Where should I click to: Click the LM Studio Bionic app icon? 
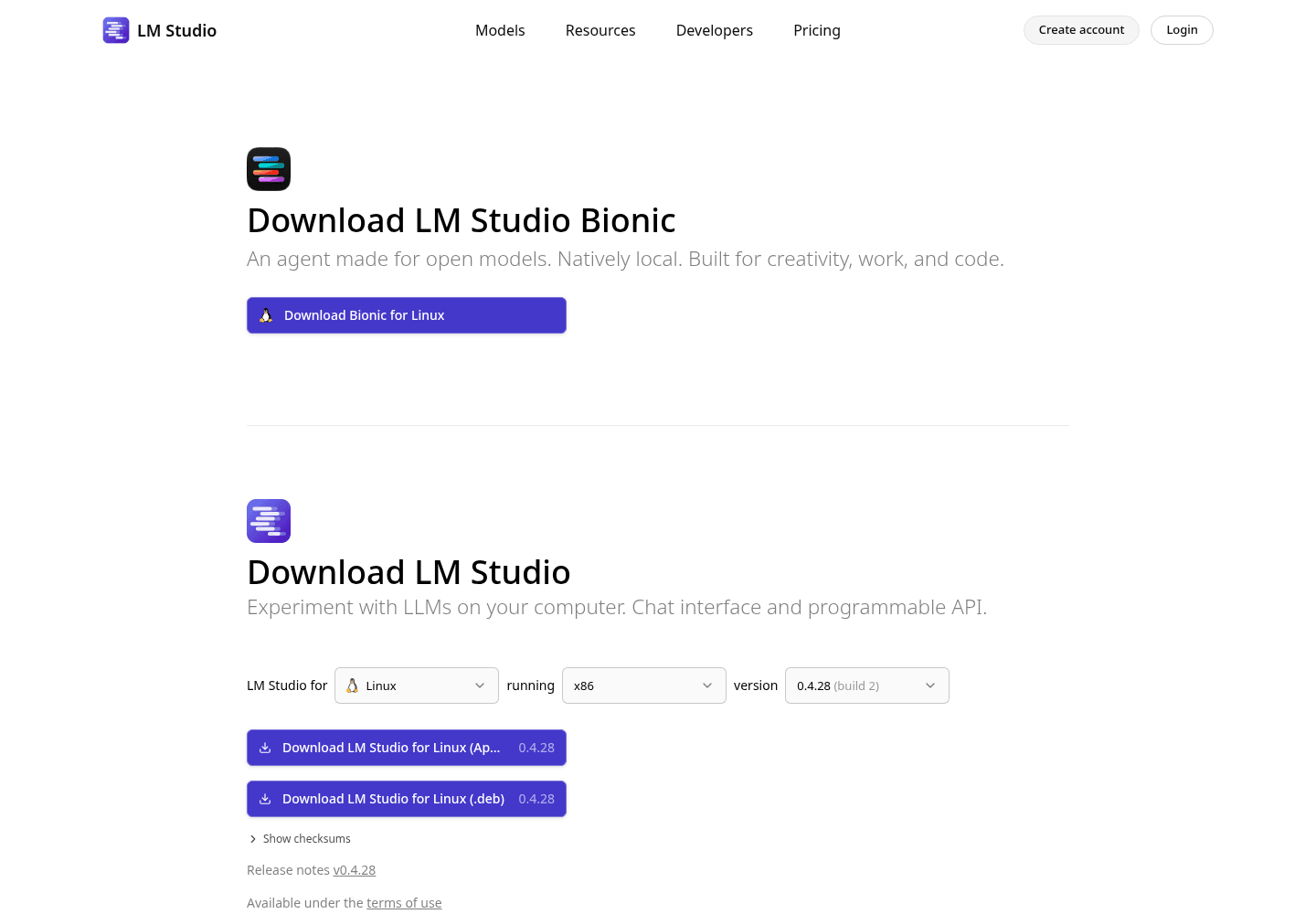(269, 169)
